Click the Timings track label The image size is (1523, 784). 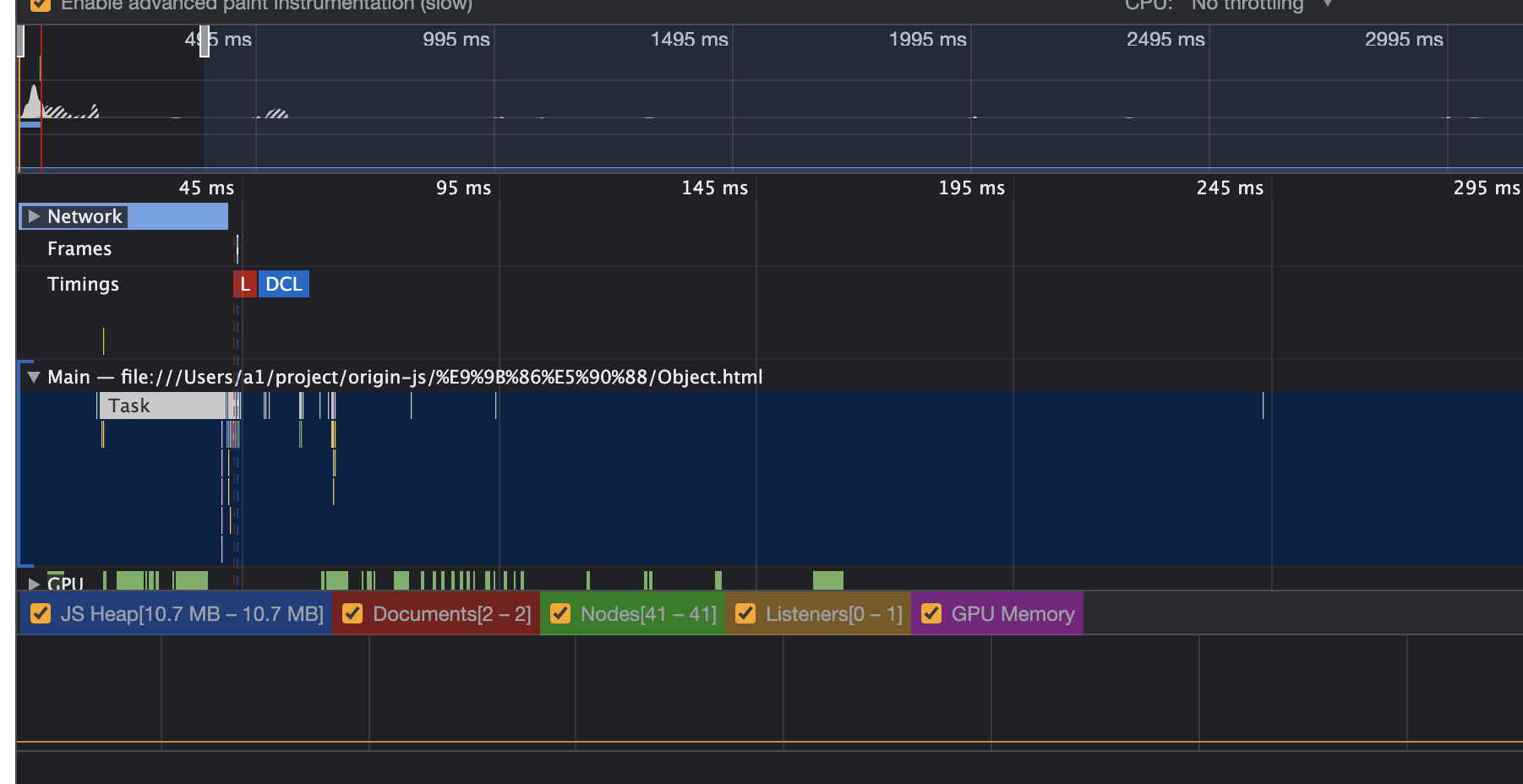pyautogui.click(x=83, y=284)
